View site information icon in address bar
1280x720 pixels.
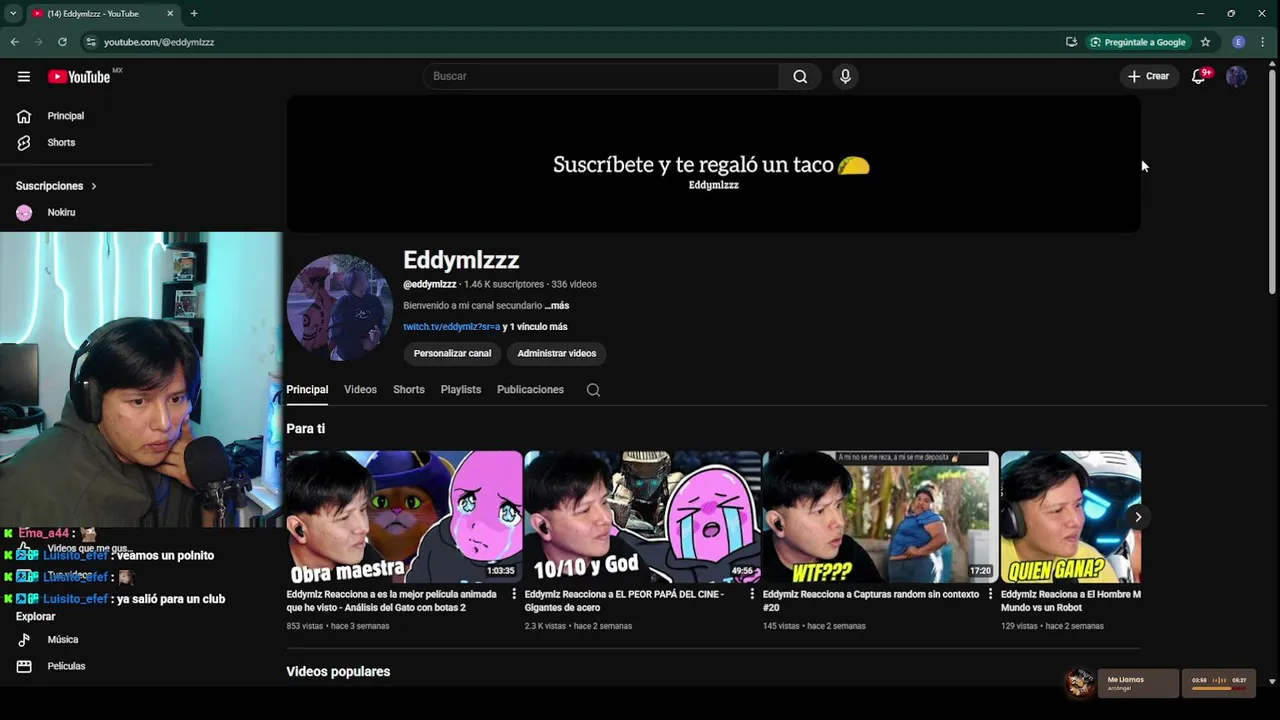(91, 42)
